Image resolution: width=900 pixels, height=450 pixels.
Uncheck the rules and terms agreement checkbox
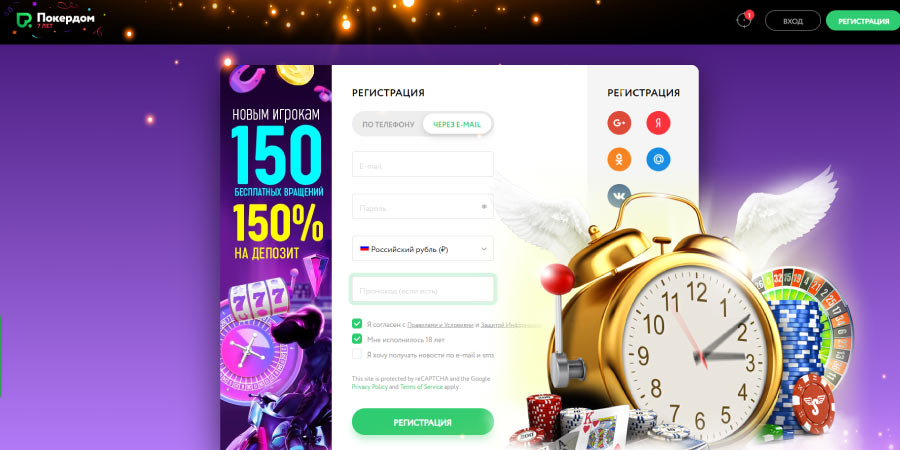(x=357, y=324)
